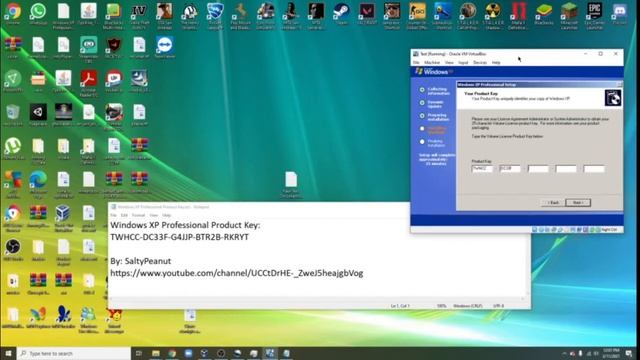Open the View menu in VirtualBox
Image resolution: width=640 pixels, height=360 pixels.
coord(449,63)
